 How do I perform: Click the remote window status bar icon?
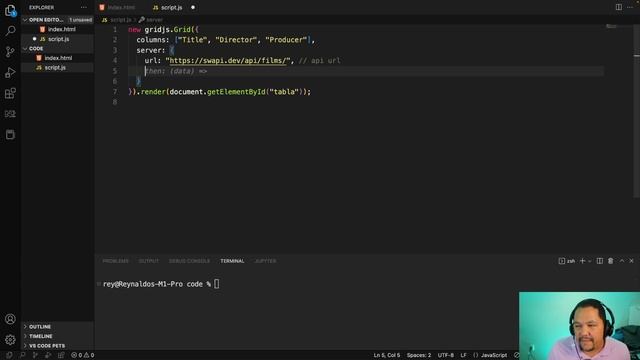(9, 355)
